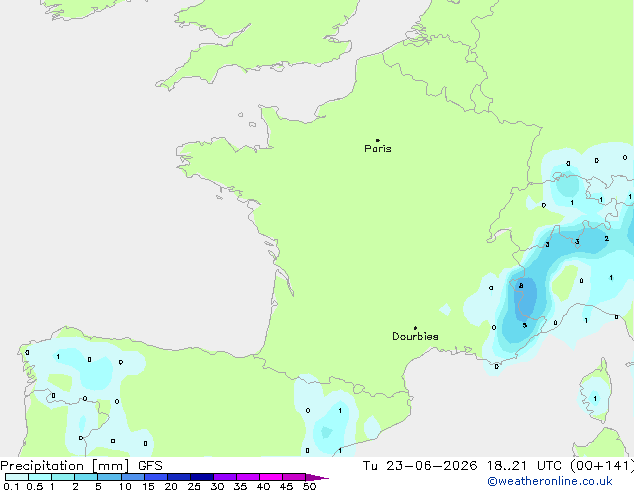
Task: Pick the 1–2 mm legend swatch
Action: click(x=63, y=477)
